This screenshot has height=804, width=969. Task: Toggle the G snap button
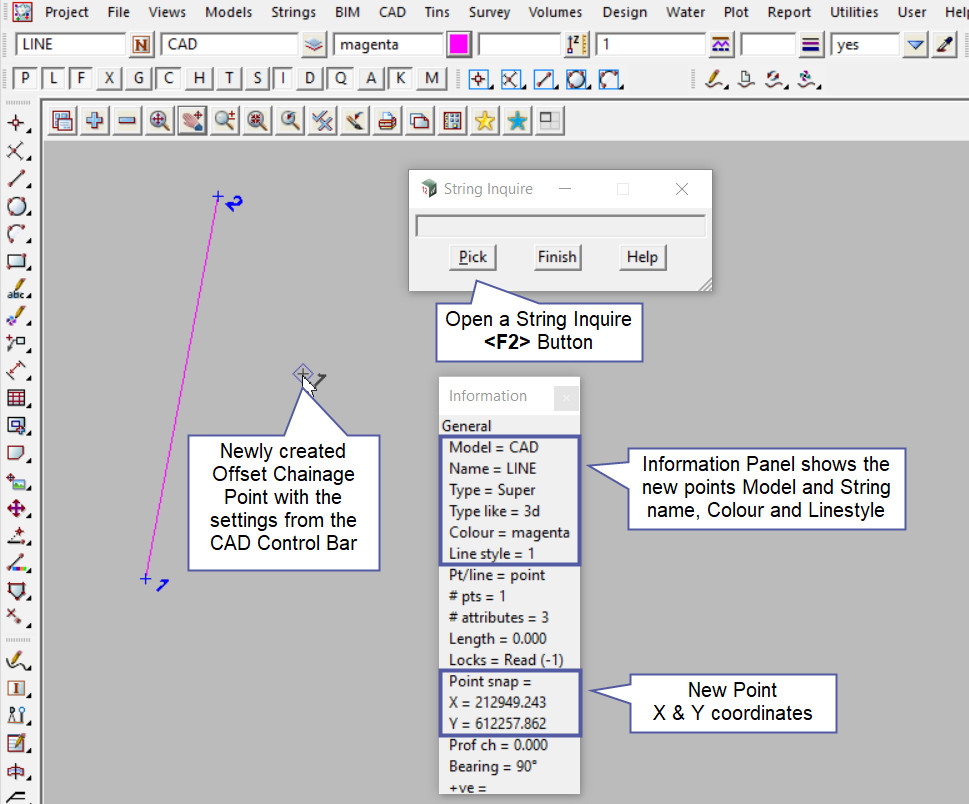click(139, 78)
